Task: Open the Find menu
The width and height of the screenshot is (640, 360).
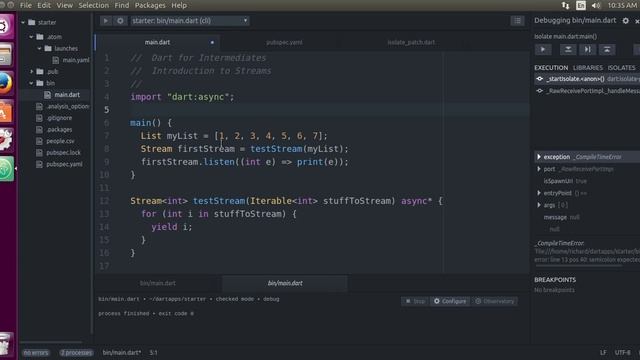Action: coord(122,5)
